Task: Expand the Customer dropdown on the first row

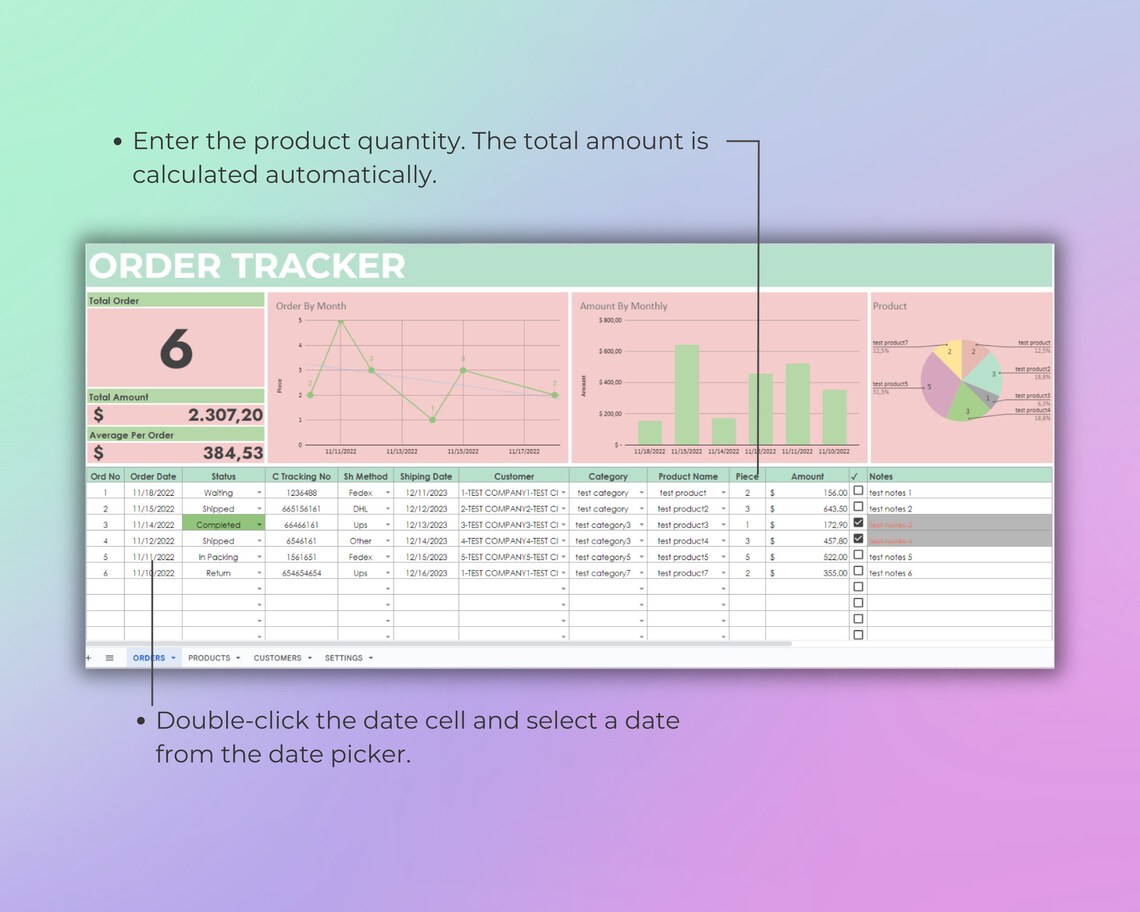Action: (x=563, y=492)
